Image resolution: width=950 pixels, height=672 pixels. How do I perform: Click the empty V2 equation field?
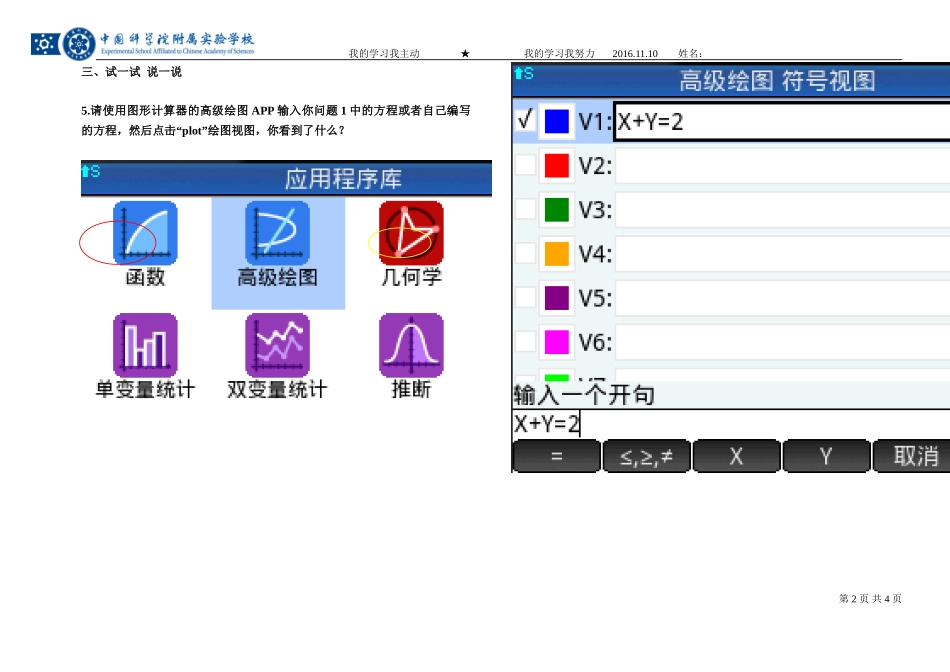[782, 165]
